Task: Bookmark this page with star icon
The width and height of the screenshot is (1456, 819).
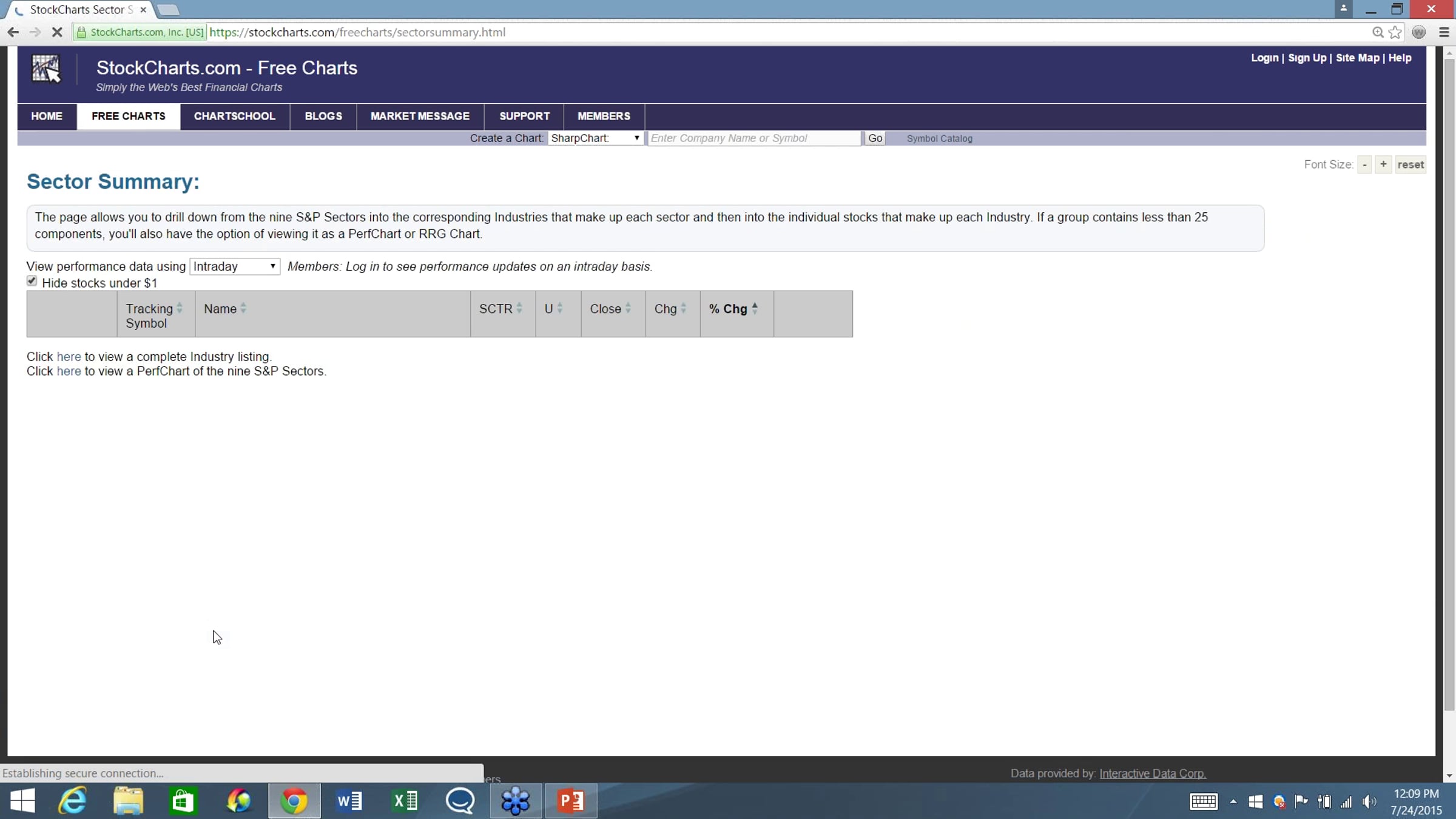Action: tap(1395, 32)
